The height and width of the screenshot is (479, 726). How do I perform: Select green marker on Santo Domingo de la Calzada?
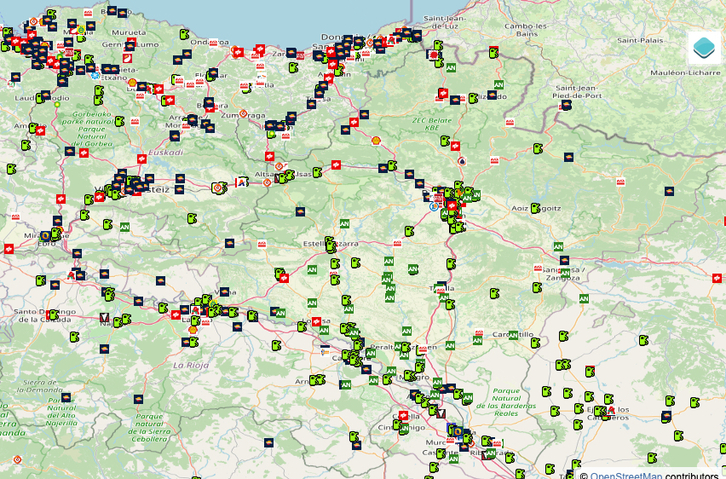[x=54, y=315]
